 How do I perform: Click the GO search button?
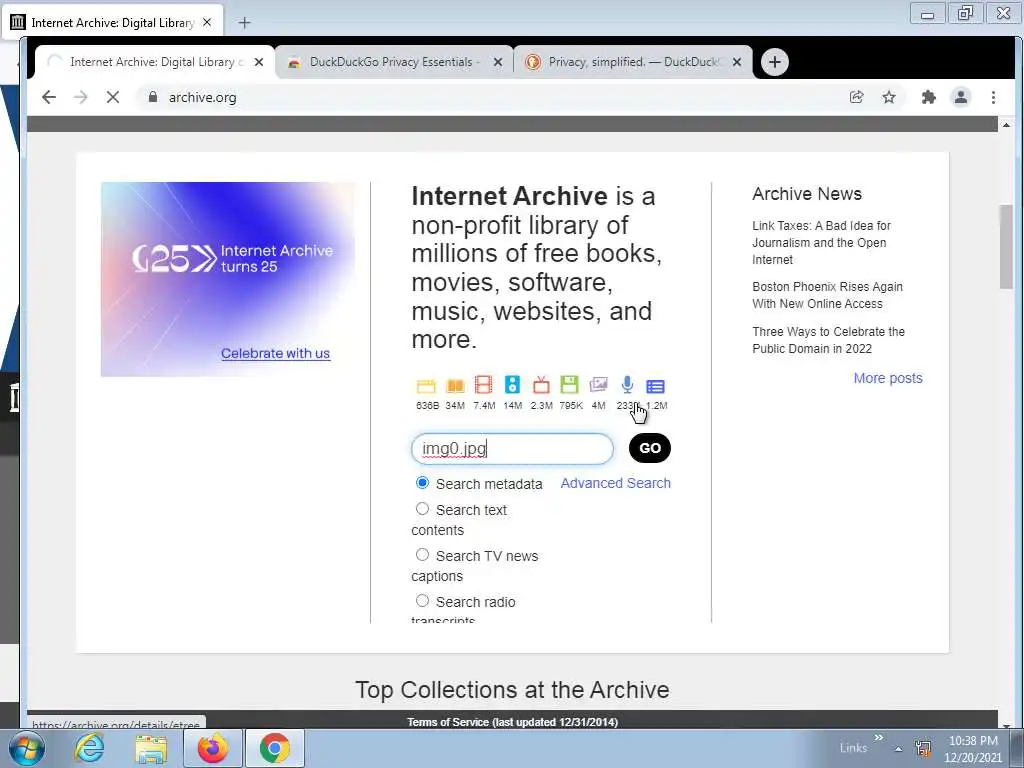point(650,448)
